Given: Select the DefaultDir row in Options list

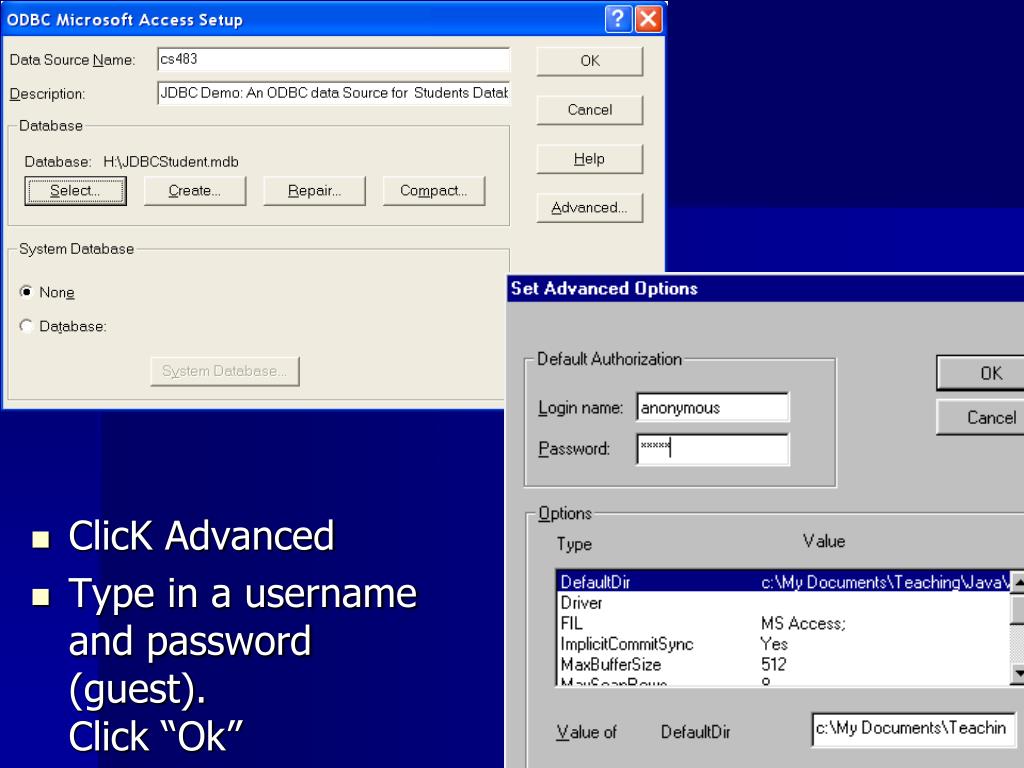Looking at the screenshot, I should point(784,581).
